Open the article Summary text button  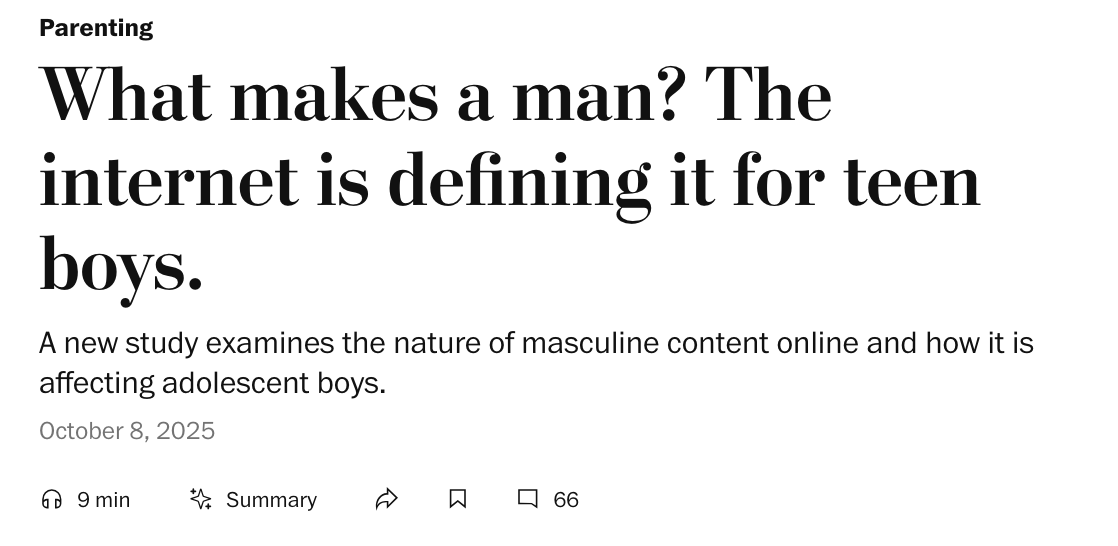click(271, 499)
